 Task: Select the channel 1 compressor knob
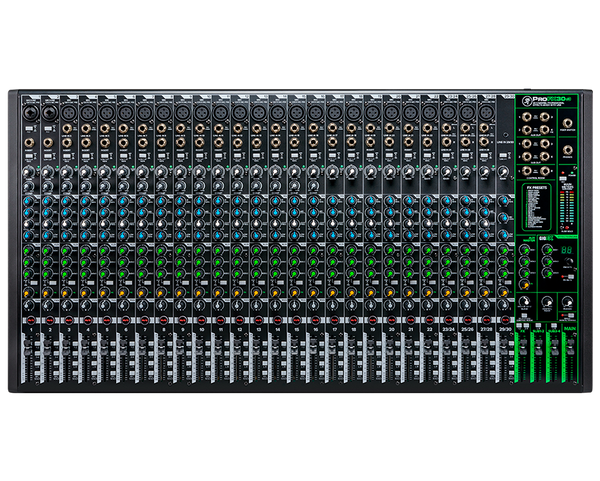click(29, 187)
